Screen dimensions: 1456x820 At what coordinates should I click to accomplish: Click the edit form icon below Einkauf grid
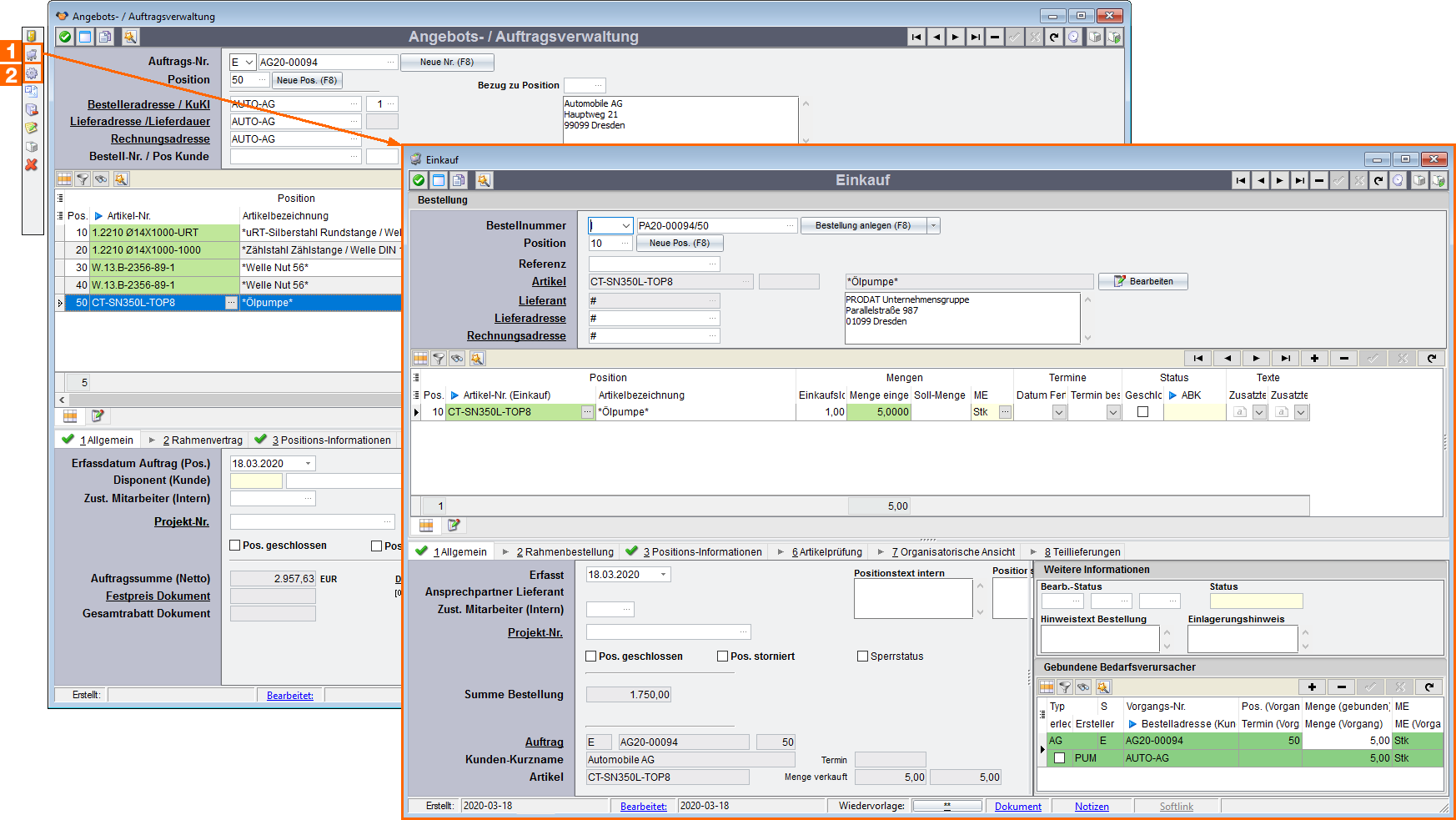click(454, 526)
